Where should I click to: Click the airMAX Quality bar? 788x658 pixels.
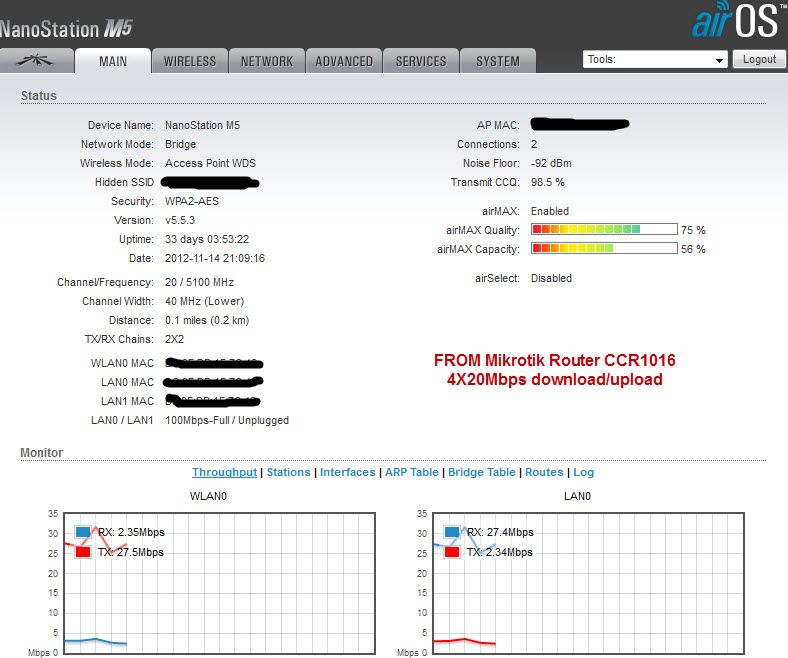coord(604,229)
